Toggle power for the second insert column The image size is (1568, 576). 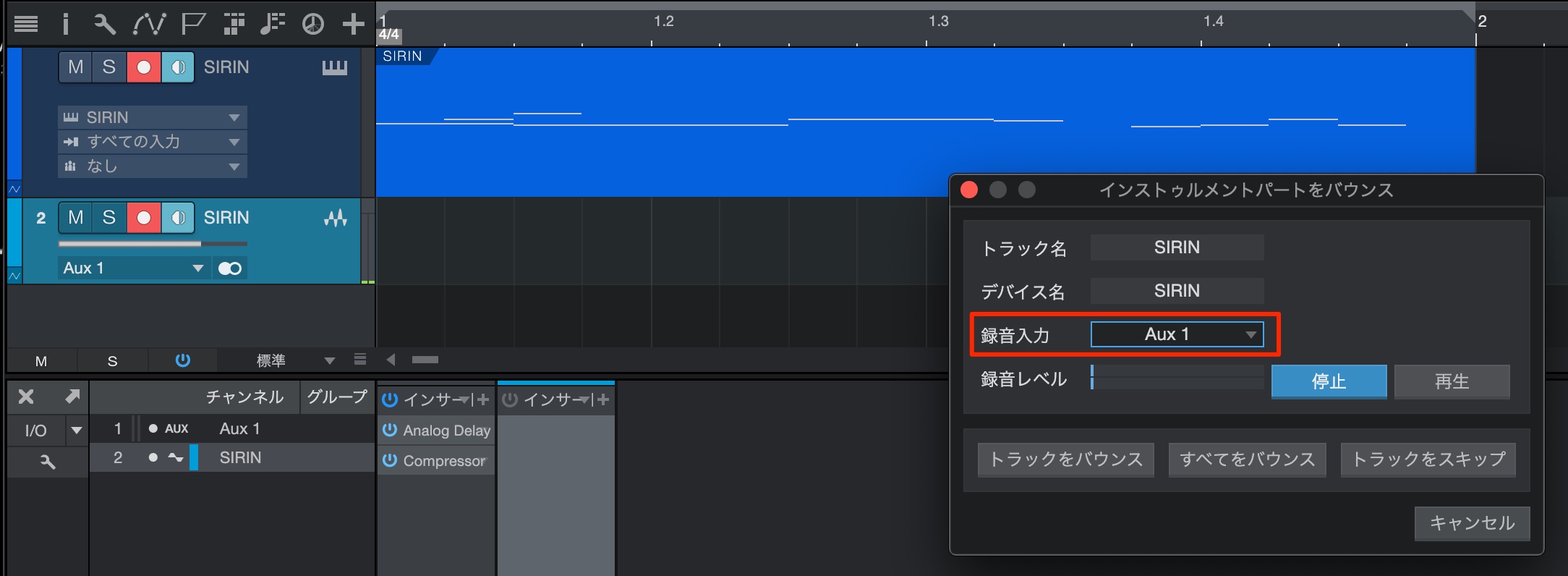pyautogui.click(x=510, y=399)
